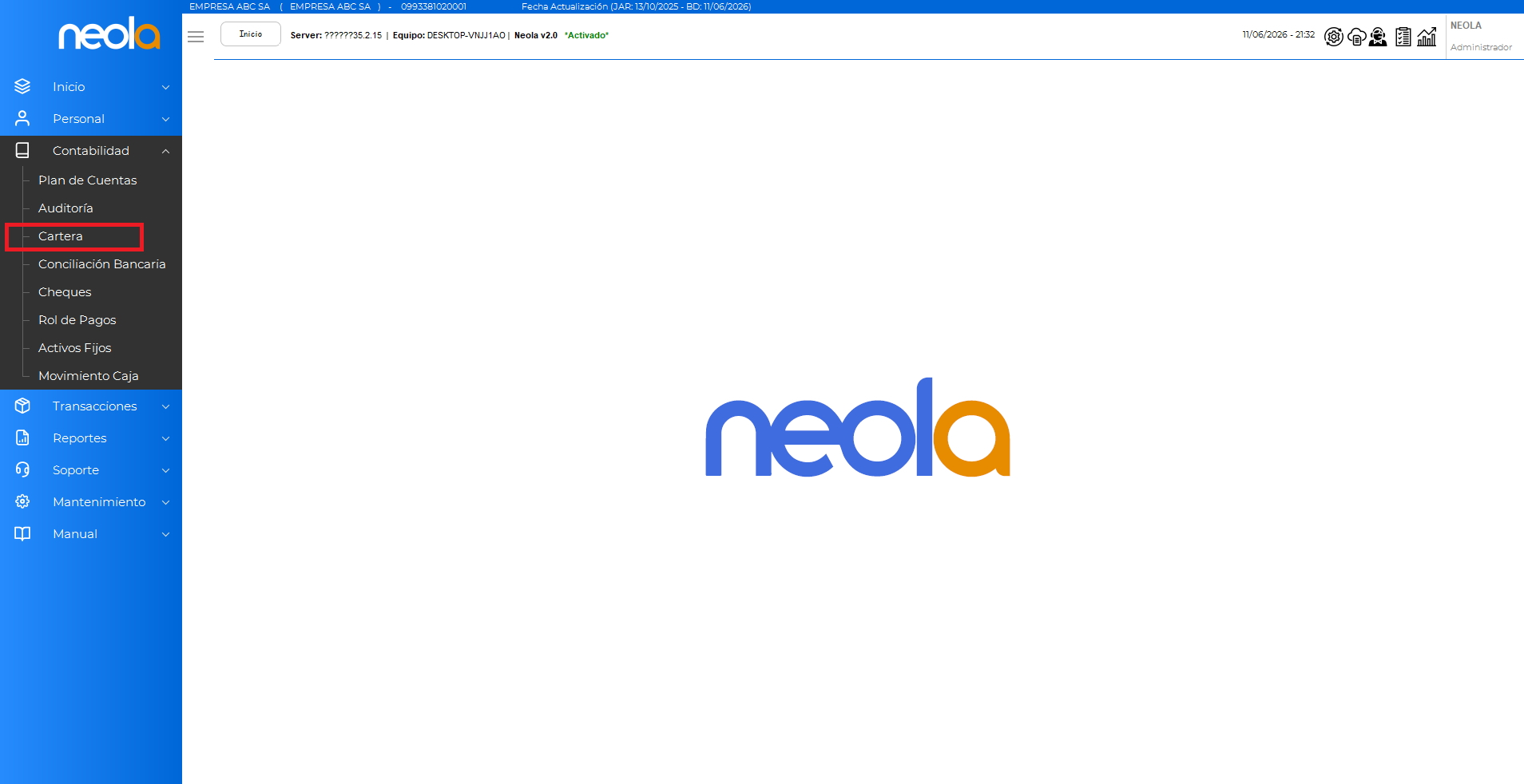This screenshot has height=784, width=1524.
Task: Expand the Reportes menu chevron
Action: click(165, 438)
